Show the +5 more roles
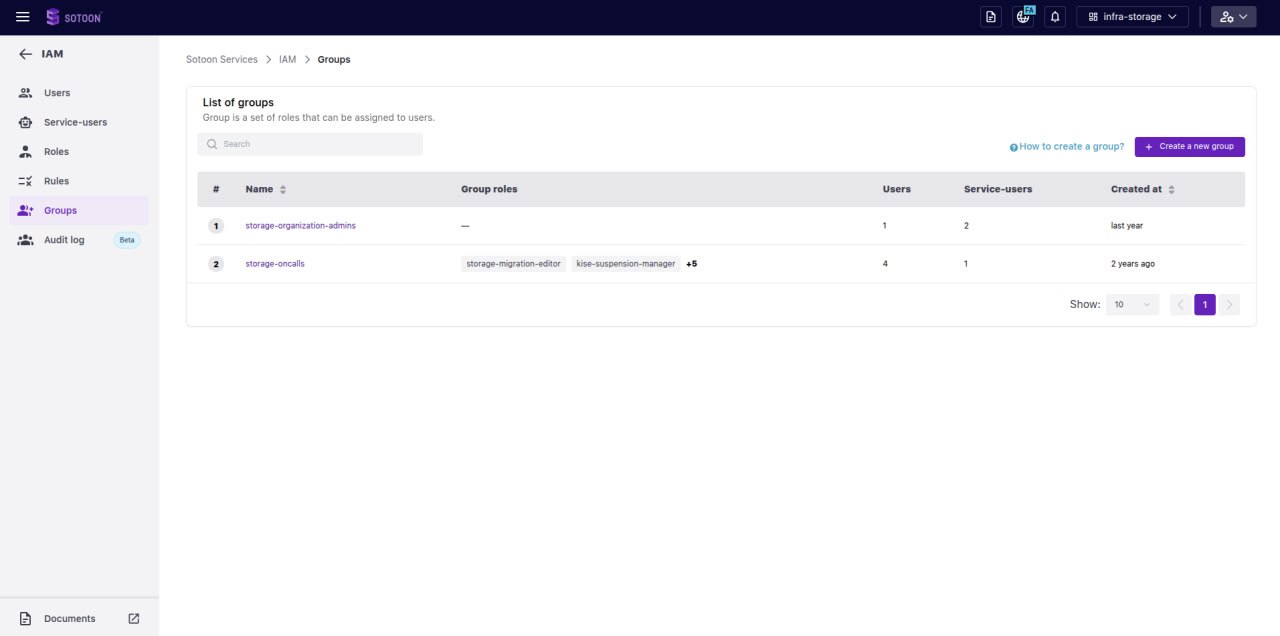Viewport: 1280px width, 636px height. click(691, 264)
